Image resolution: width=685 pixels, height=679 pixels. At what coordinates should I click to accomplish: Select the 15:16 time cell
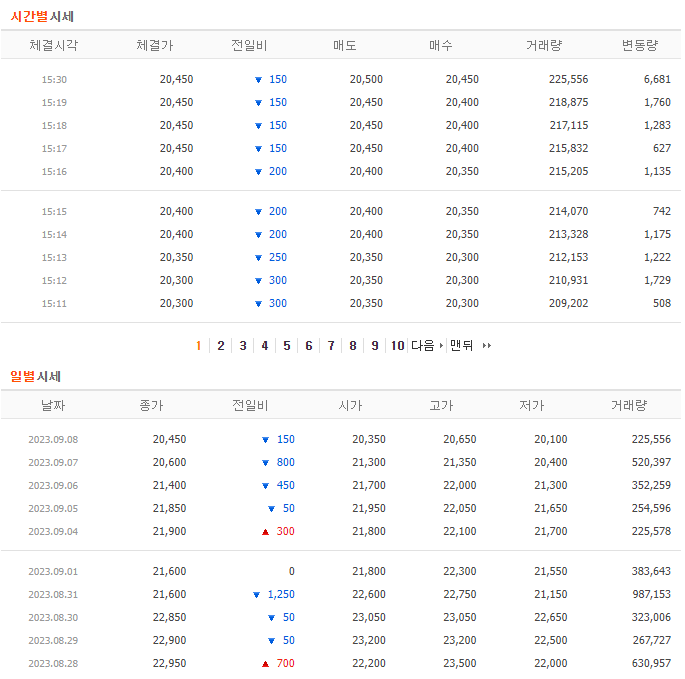point(54,171)
